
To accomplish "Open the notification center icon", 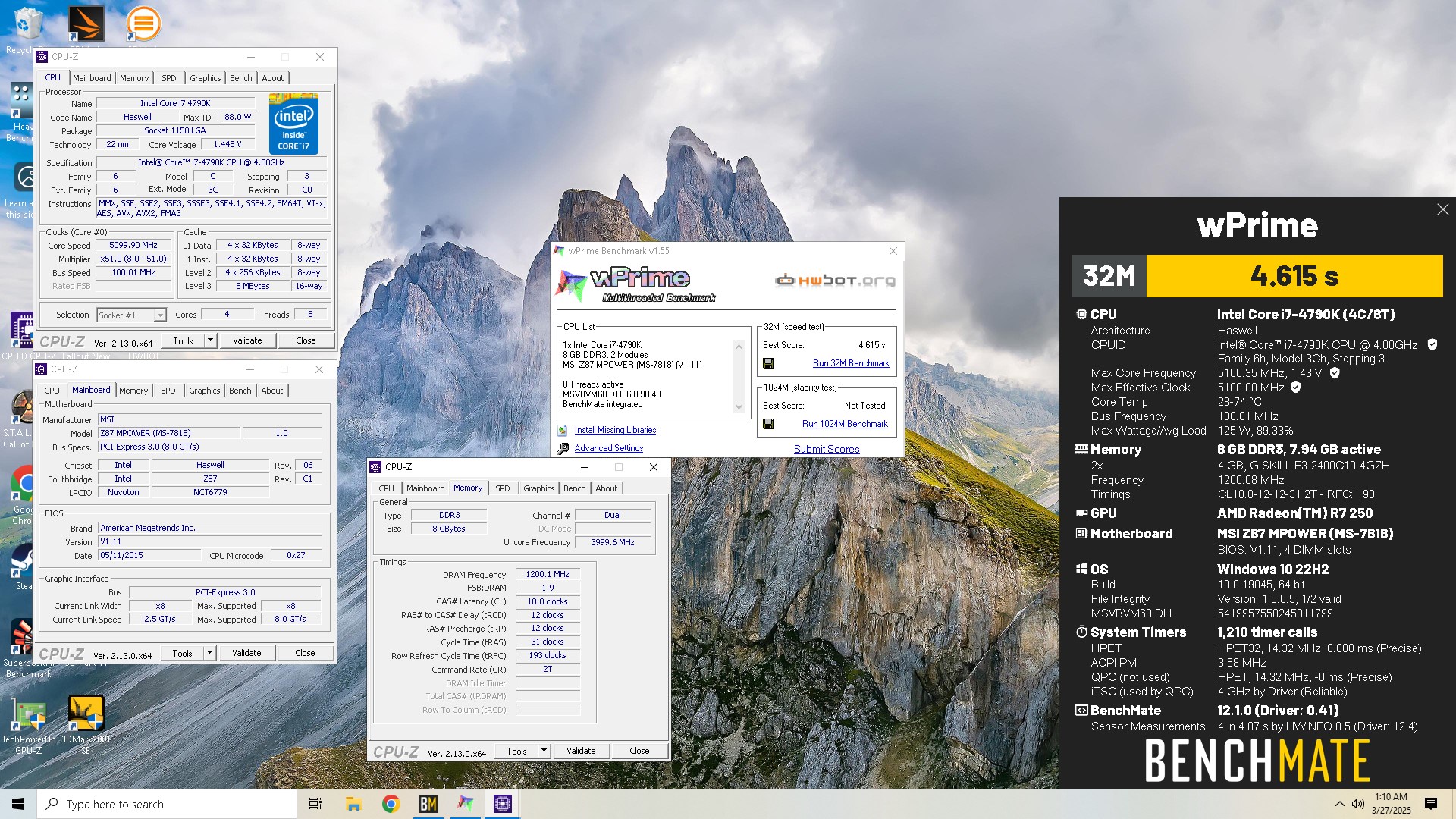I will tap(1431, 804).
